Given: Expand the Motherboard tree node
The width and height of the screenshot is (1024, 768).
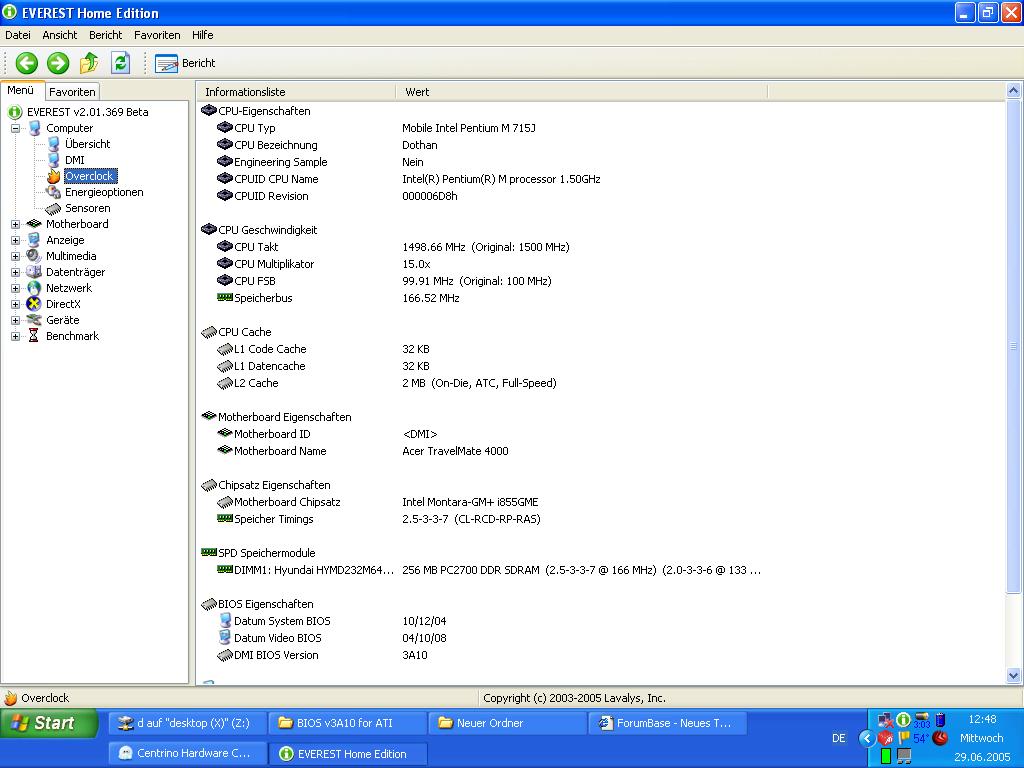Looking at the screenshot, I should [16, 225].
